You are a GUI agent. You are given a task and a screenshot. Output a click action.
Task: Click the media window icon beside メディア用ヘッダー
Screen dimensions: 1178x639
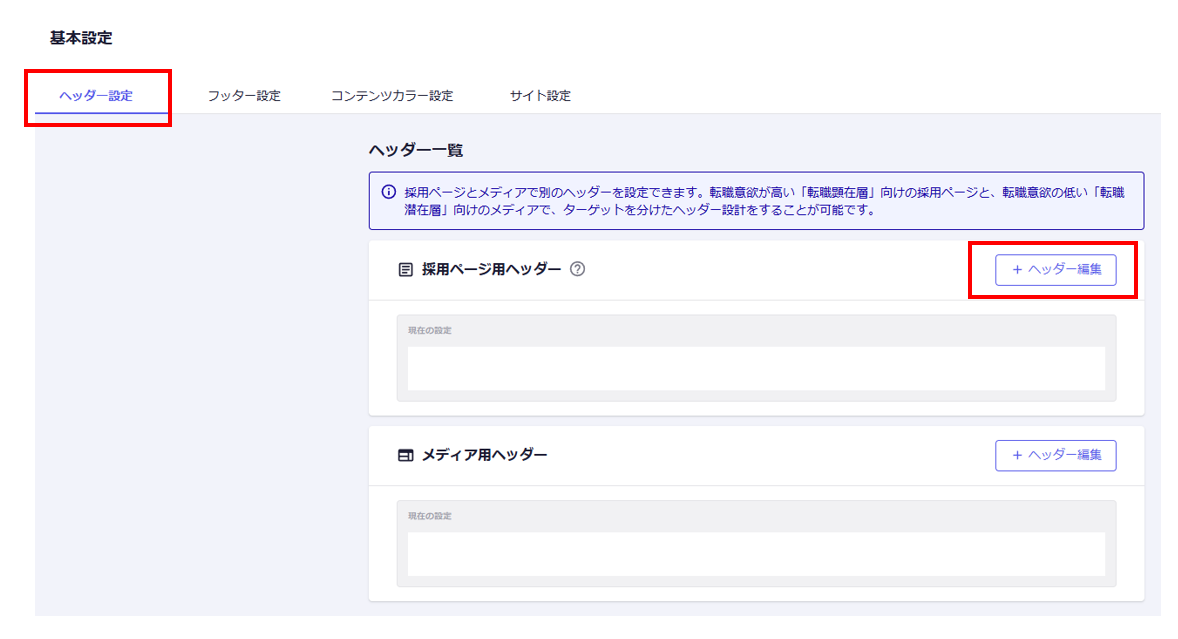pos(405,455)
